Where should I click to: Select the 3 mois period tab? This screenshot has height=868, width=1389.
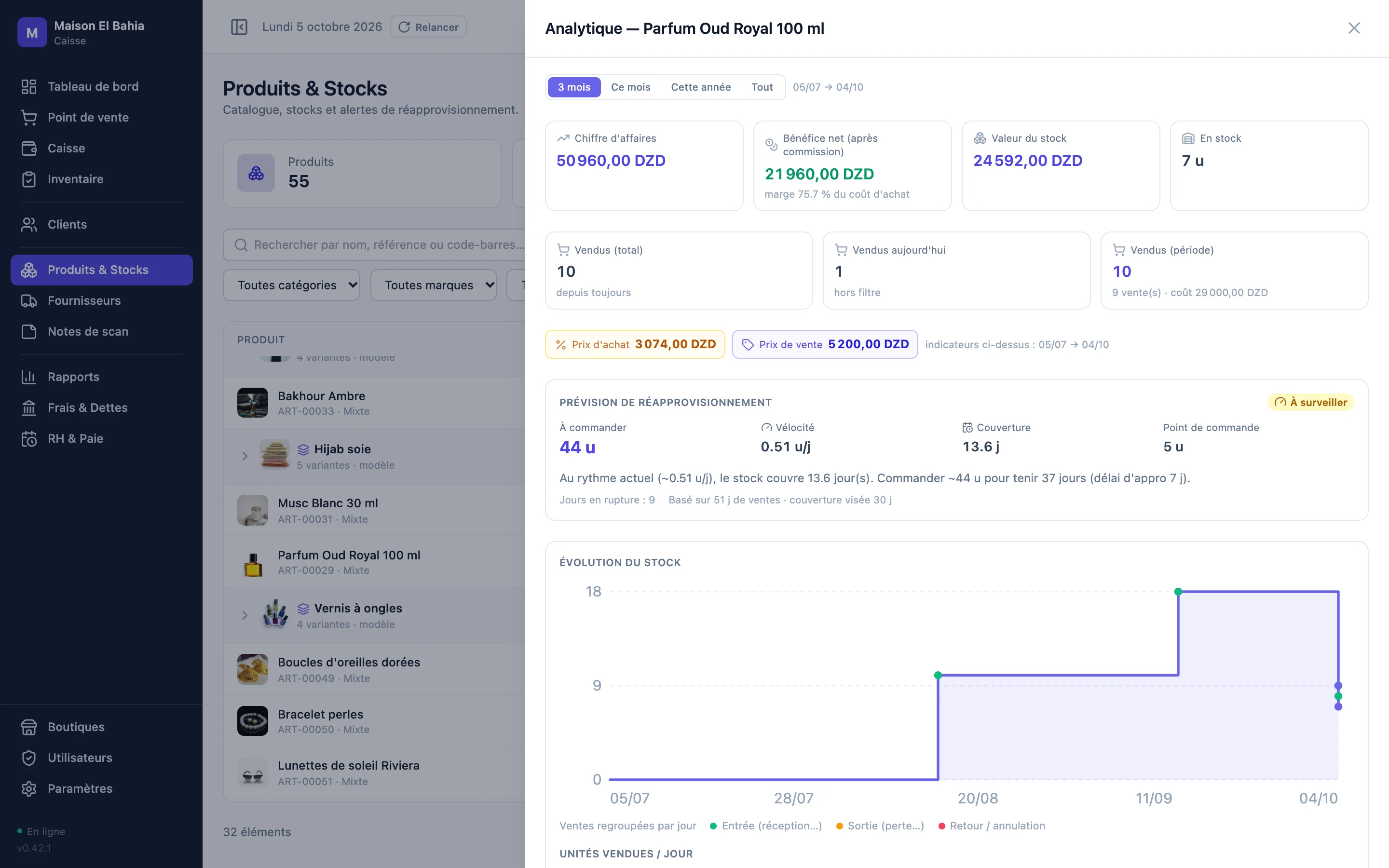click(574, 87)
